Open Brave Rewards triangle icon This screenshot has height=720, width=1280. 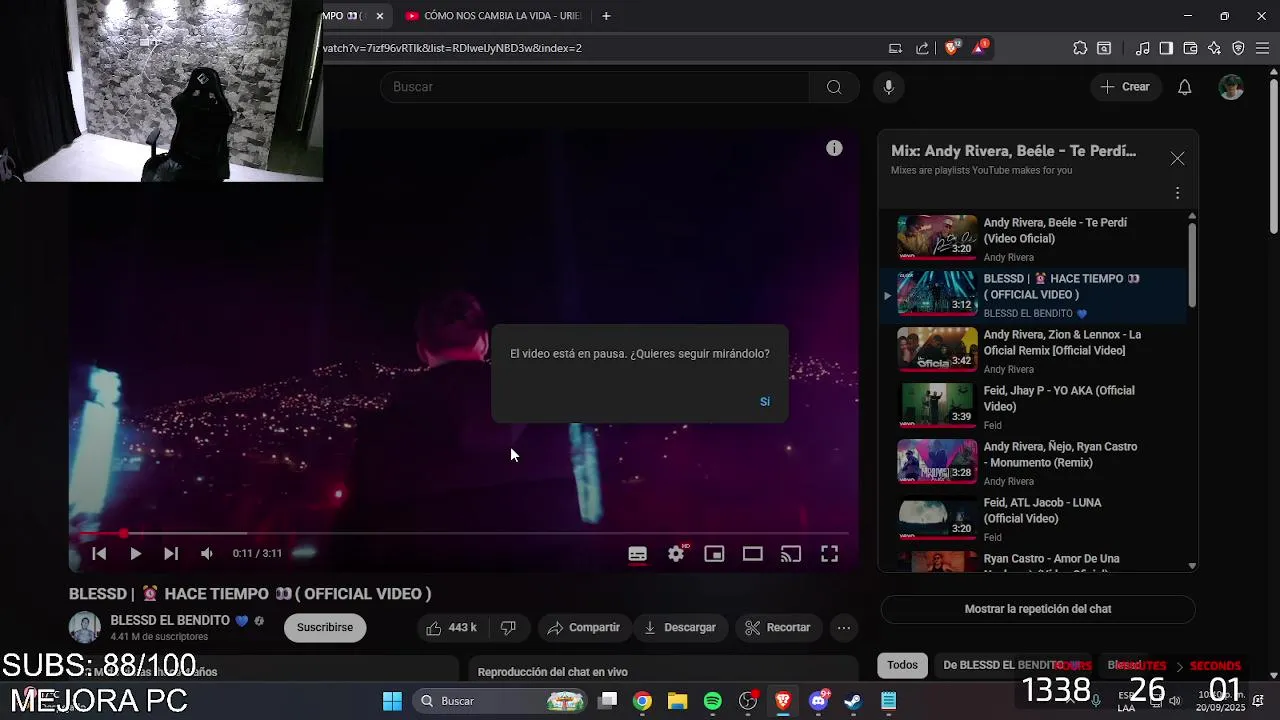980,47
